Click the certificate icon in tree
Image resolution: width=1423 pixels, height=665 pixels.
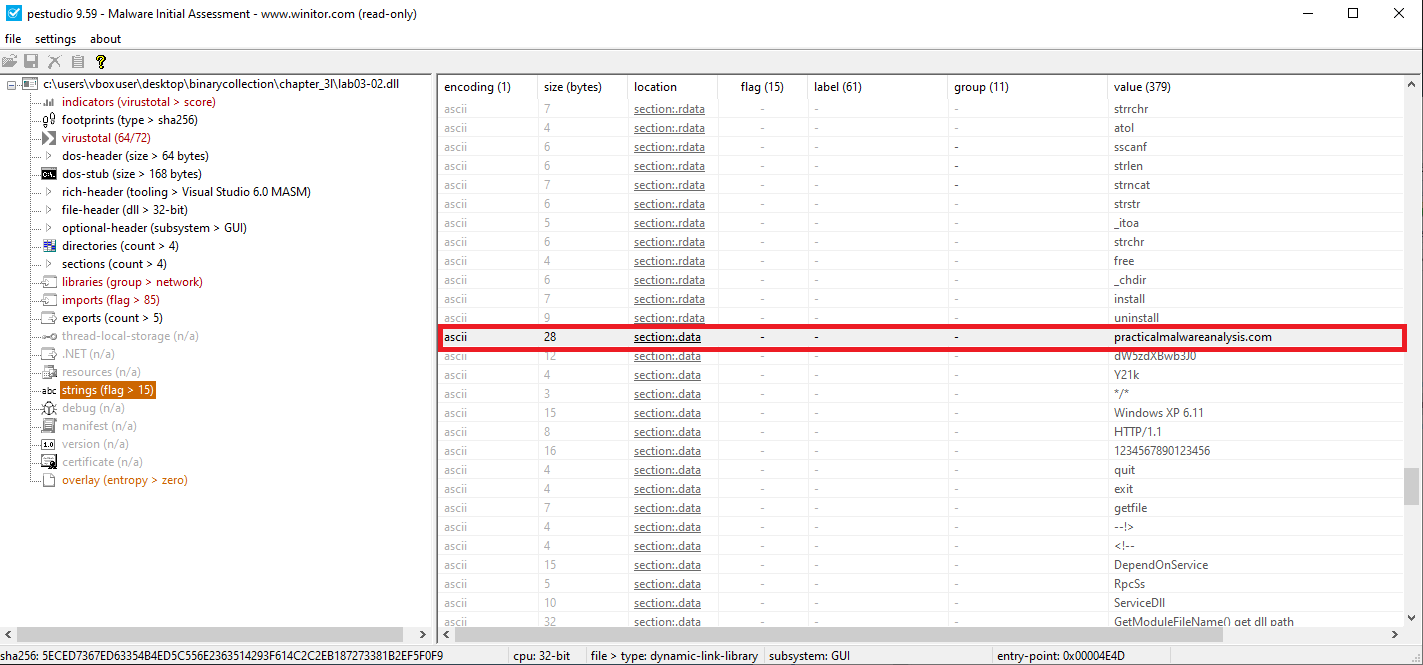point(49,462)
